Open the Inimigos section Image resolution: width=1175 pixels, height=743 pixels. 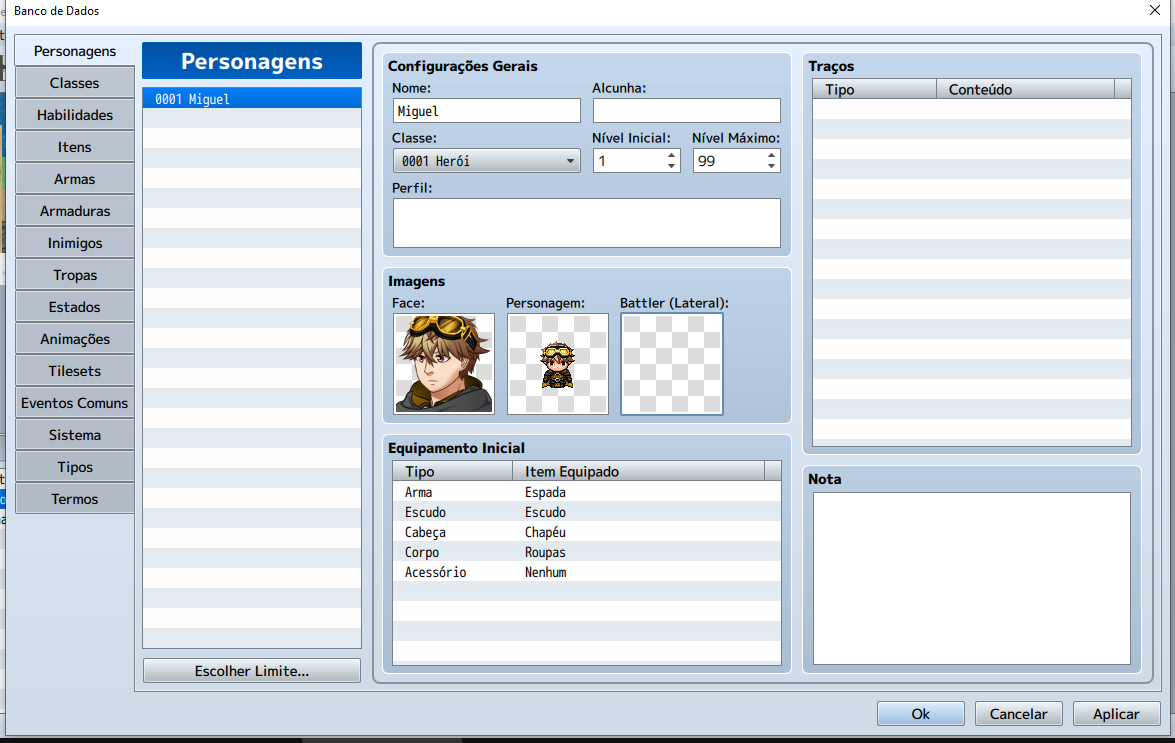[x=74, y=242]
